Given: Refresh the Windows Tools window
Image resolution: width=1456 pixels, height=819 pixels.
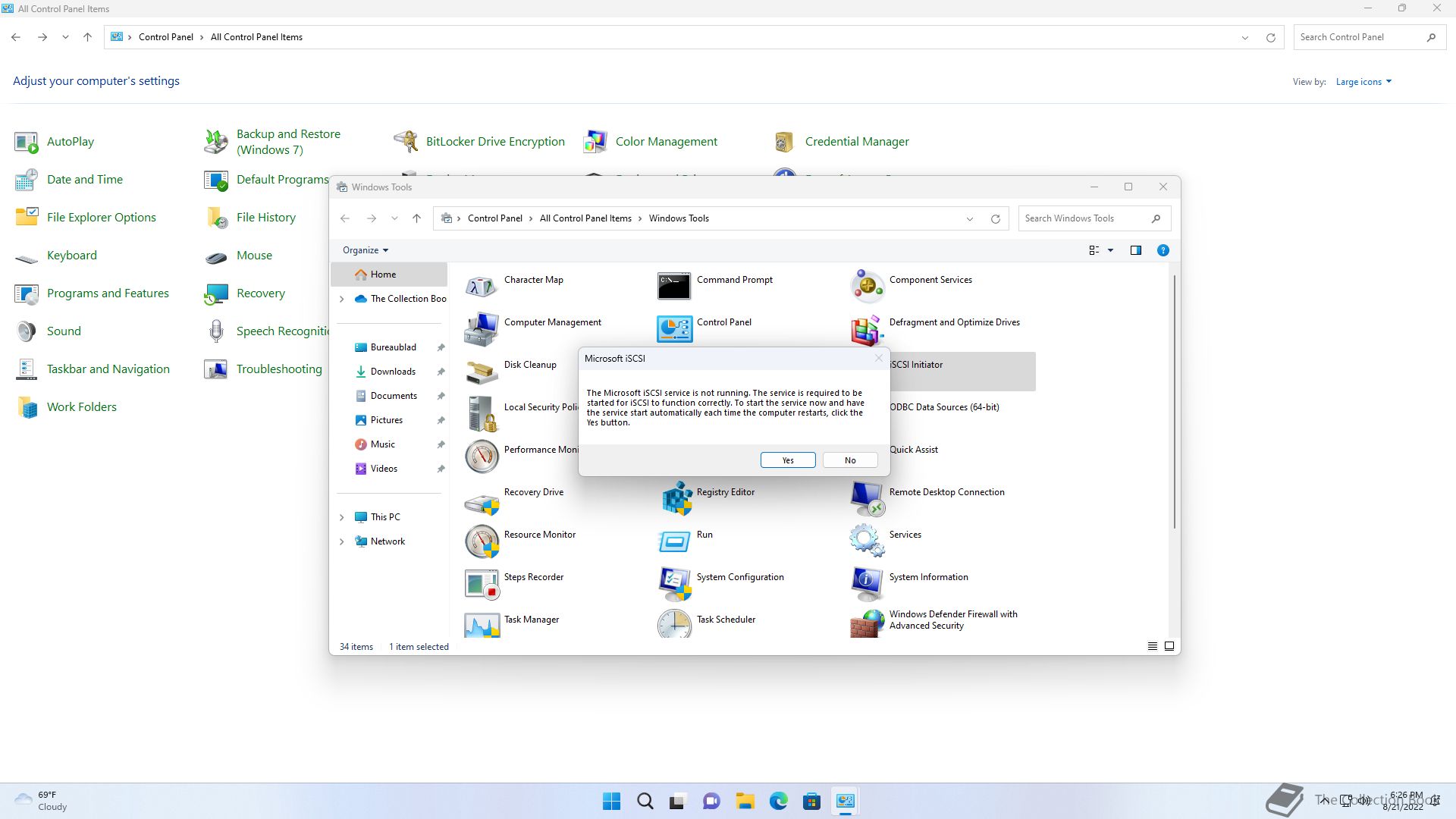Looking at the screenshot, I should (995, 218).
